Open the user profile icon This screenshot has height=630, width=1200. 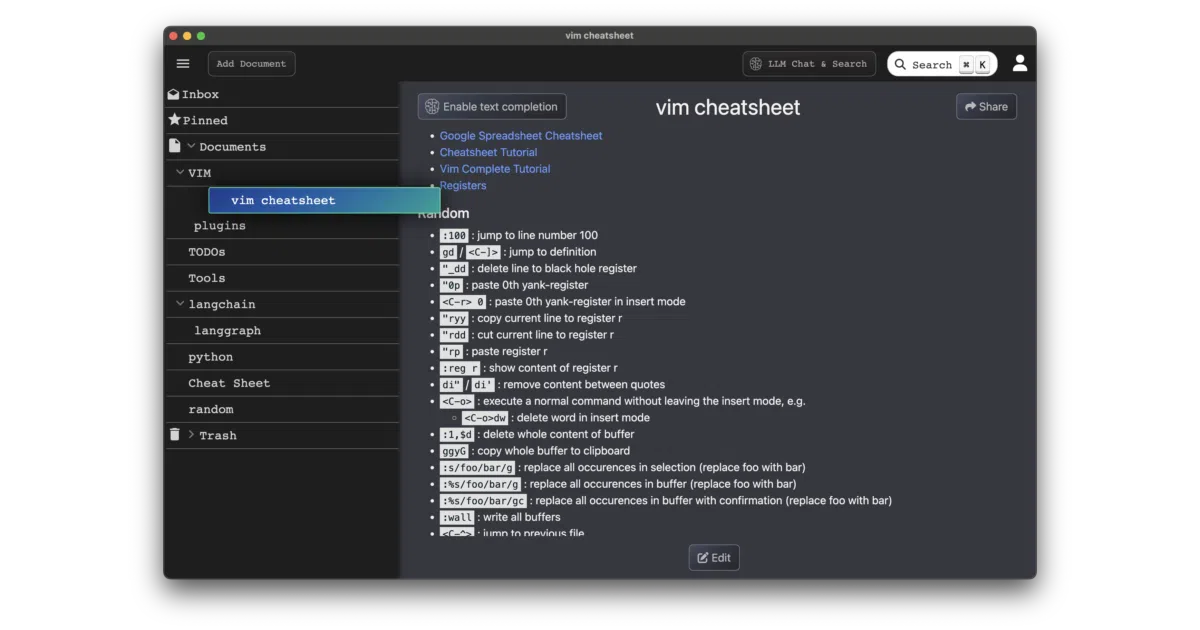[x=1020, y=63]
